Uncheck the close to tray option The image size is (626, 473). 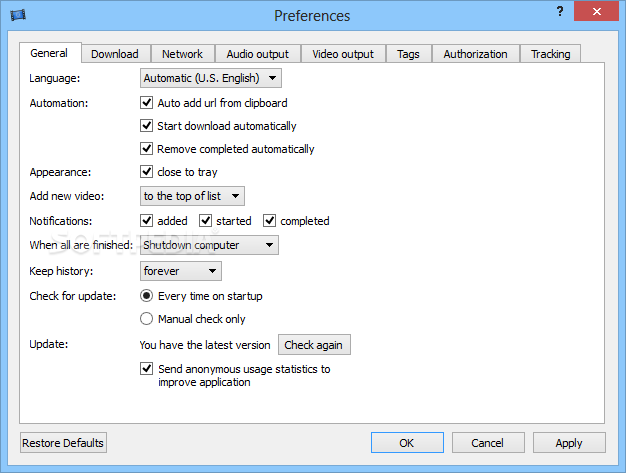click(147, 172)
